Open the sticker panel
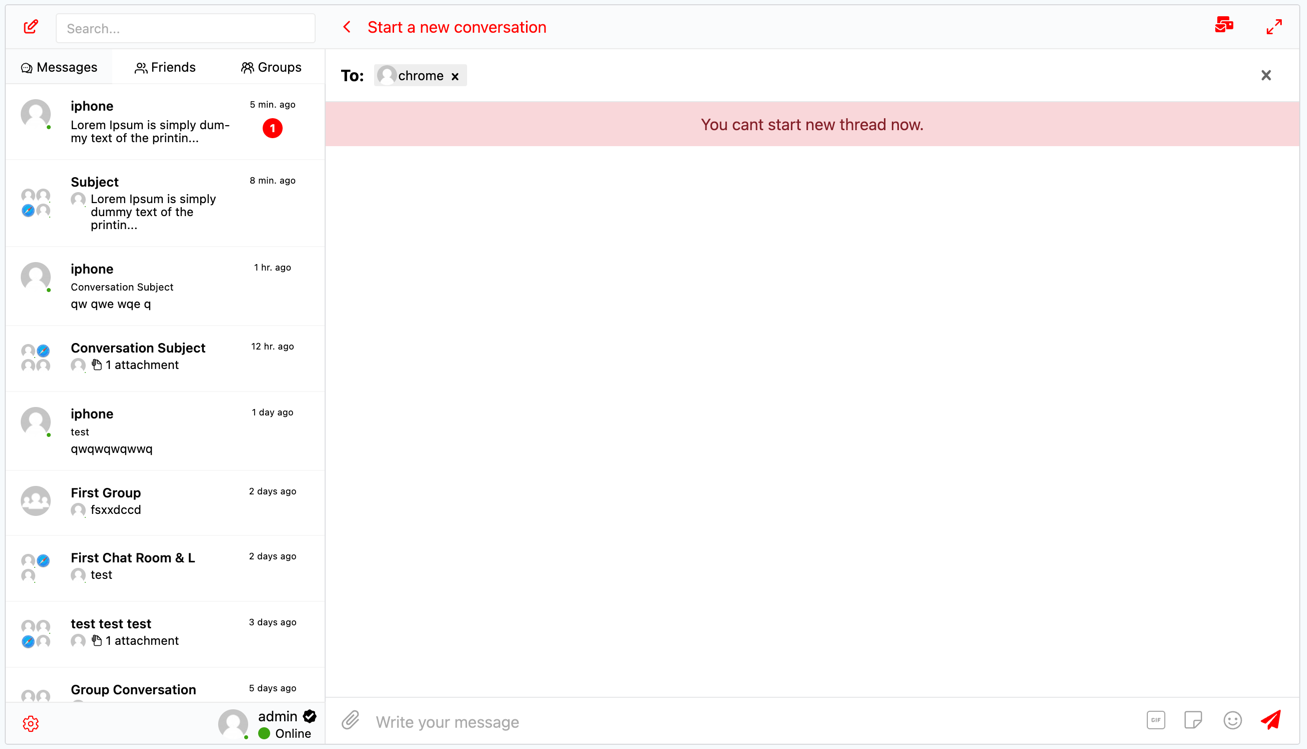The height and width of the screenshot is (749, 1307). pyautogui.click(x=1193, y=719)
